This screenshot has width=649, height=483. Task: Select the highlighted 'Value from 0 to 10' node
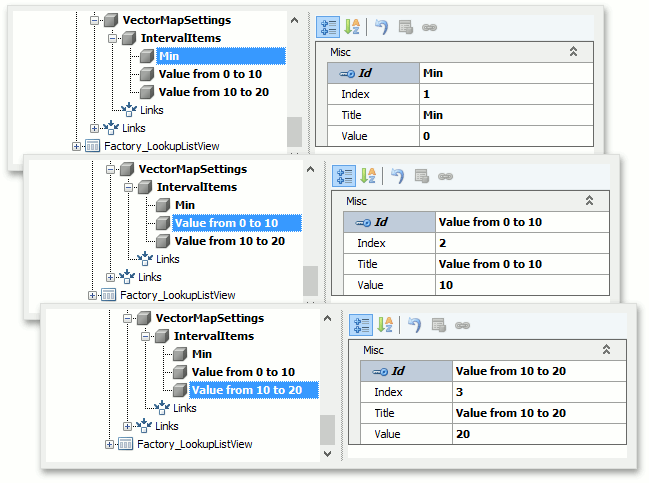click(x=226, y=223)
